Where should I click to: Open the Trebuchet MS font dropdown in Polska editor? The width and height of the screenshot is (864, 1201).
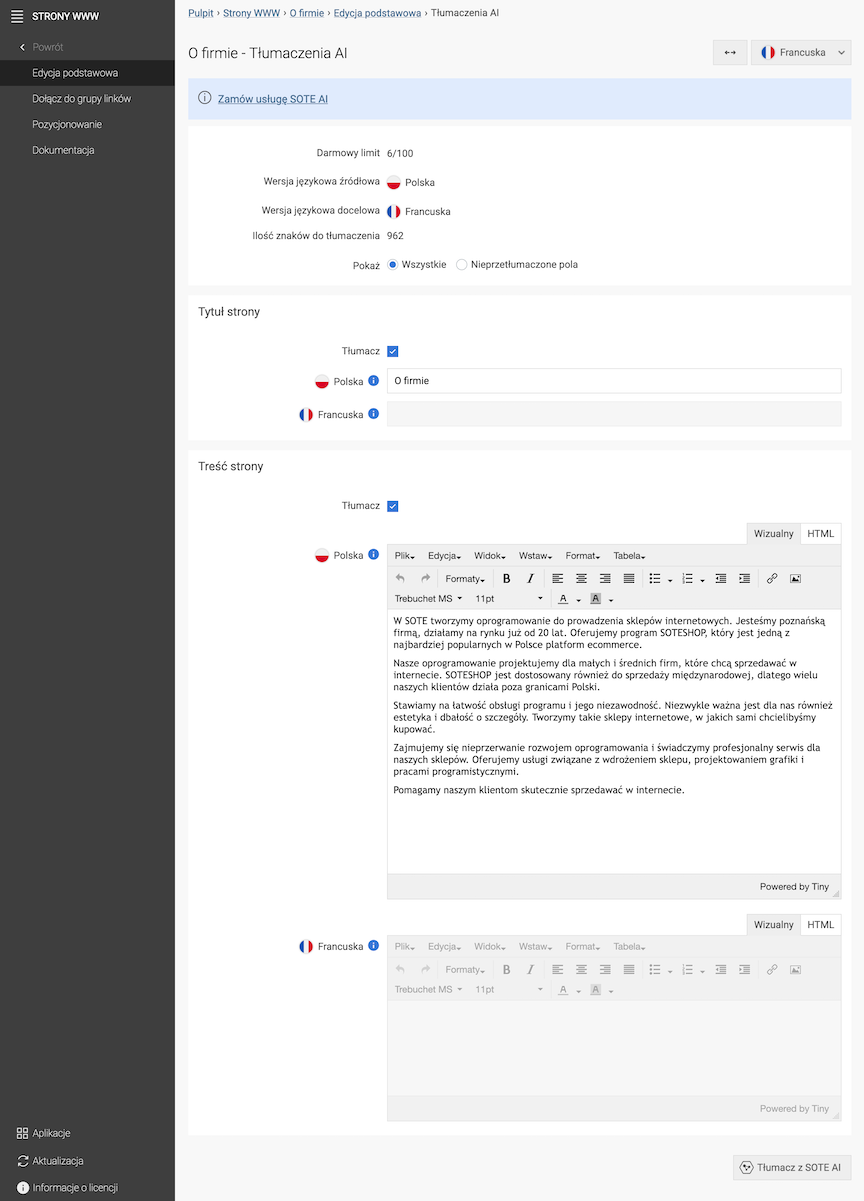click(x=429, y=598)
